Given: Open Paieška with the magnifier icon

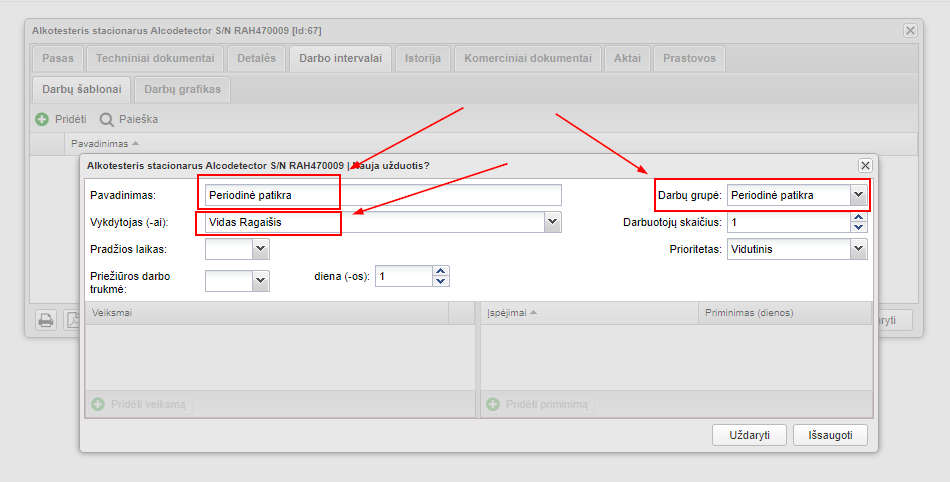Looking at the screenshot, I should [106, 119].
